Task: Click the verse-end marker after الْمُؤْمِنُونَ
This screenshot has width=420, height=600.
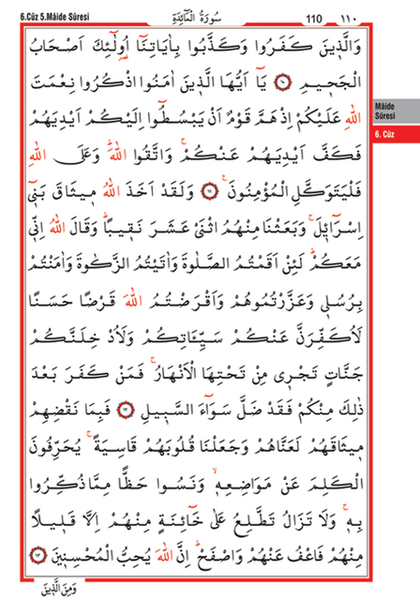Action: click(x=210, y=192)
